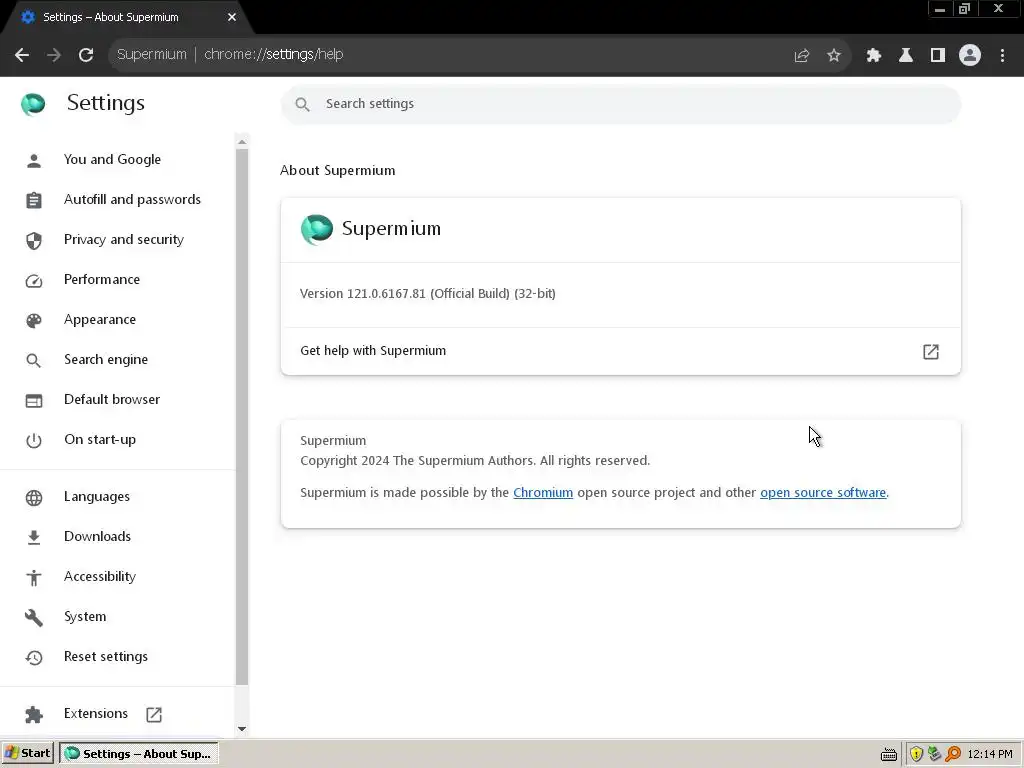The image size is (1024, 768).
Task: Open the Extensions puzzle icon in toolbar
Action: [873, 56]
